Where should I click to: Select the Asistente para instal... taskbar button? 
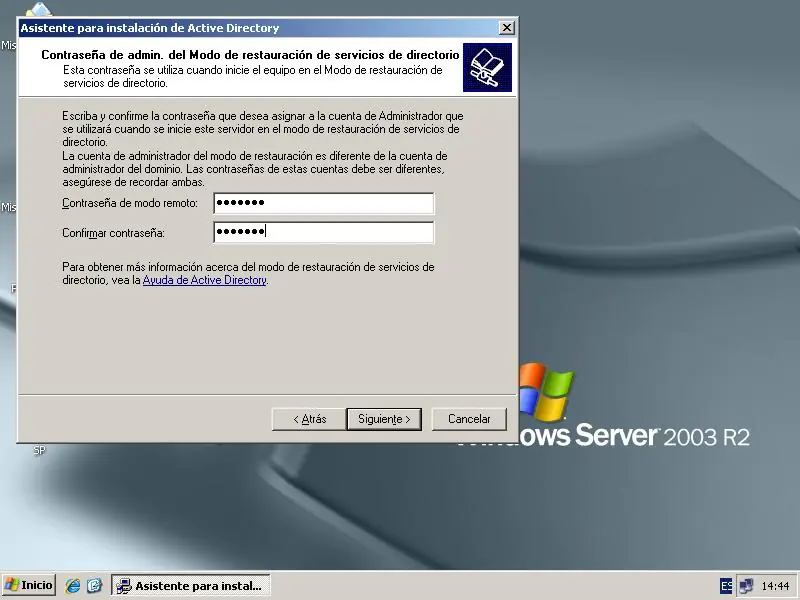point(191,585)
